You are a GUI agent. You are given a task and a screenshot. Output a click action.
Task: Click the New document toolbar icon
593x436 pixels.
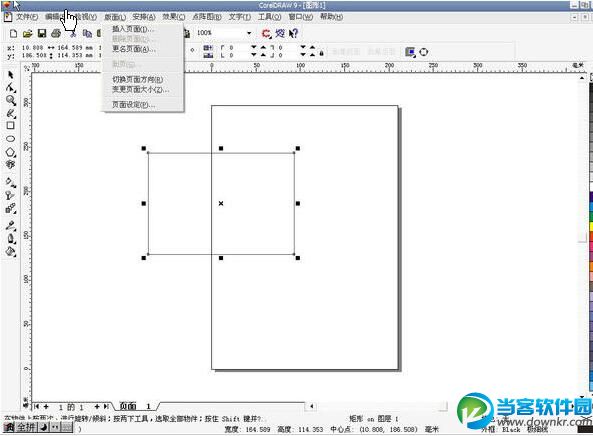tap(13, 34)
